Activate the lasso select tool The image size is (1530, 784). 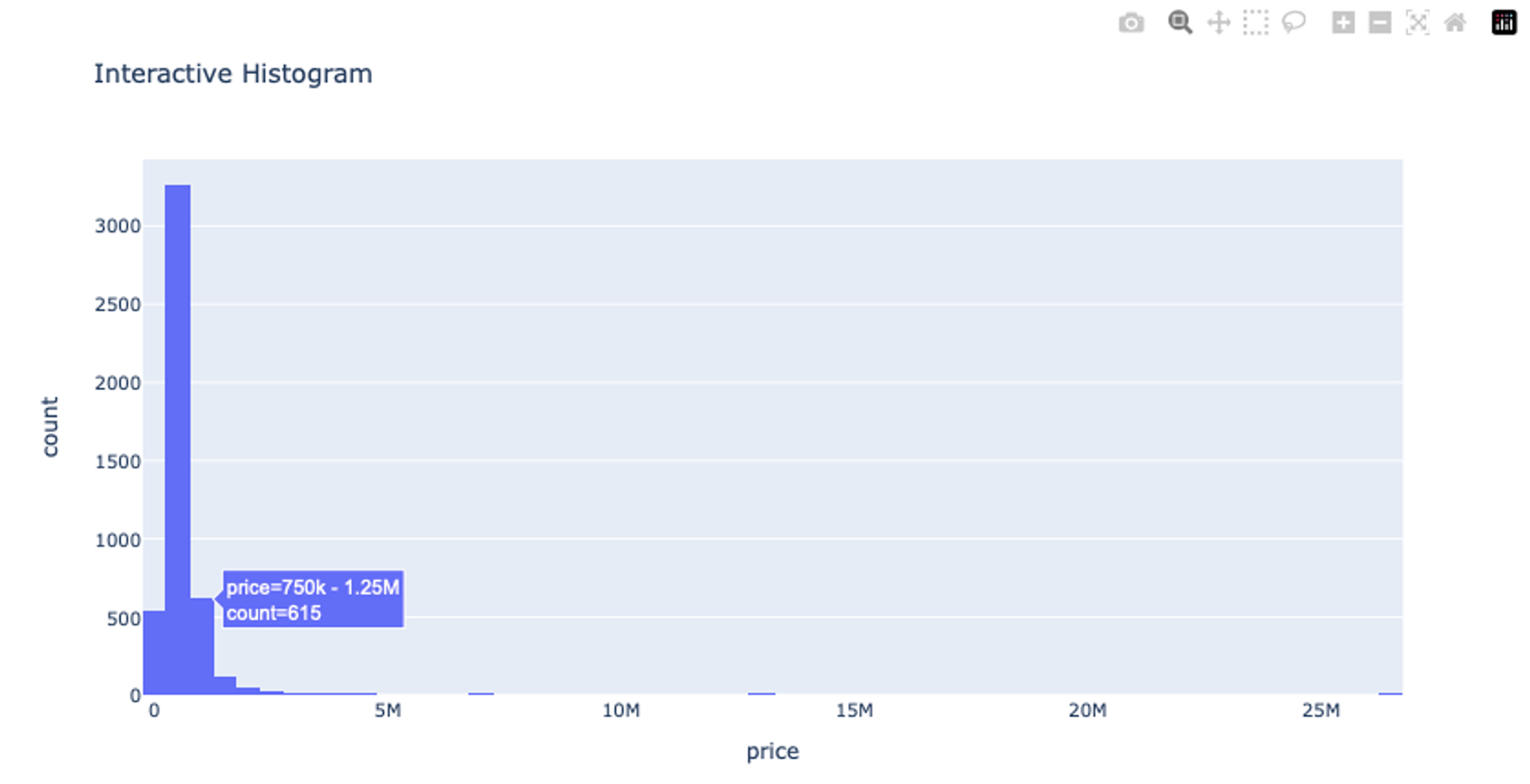click(1293, 23)
